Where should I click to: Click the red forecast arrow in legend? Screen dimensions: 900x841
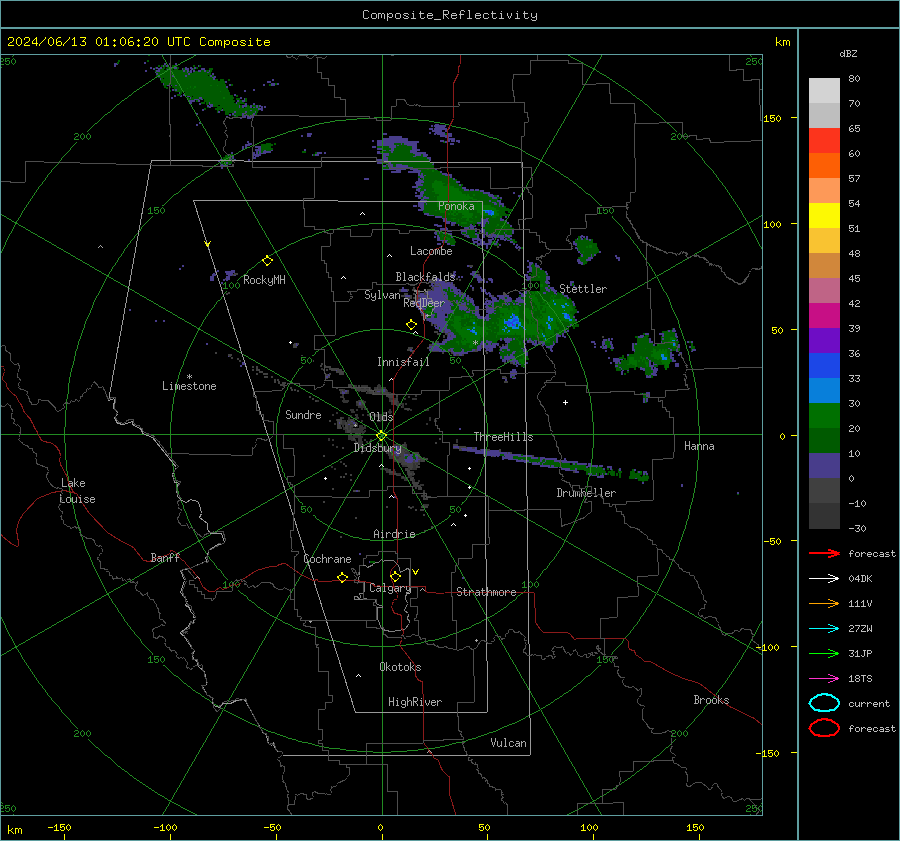824,553
